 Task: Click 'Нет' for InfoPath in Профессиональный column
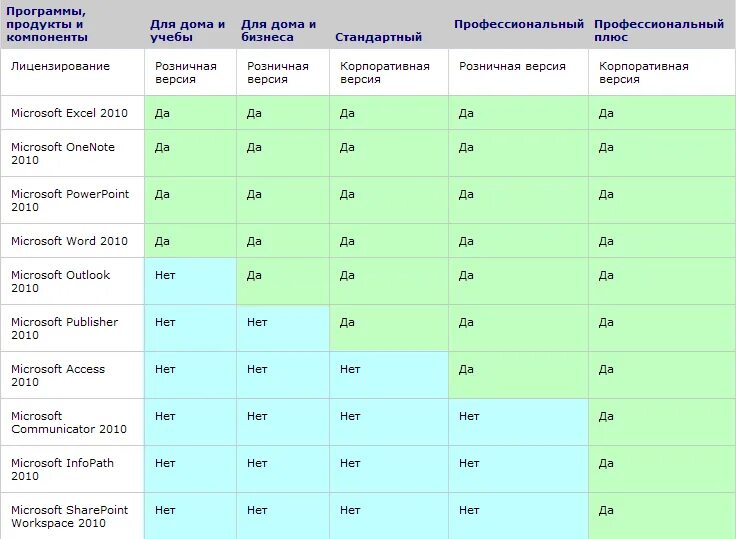tap(469, 463)
